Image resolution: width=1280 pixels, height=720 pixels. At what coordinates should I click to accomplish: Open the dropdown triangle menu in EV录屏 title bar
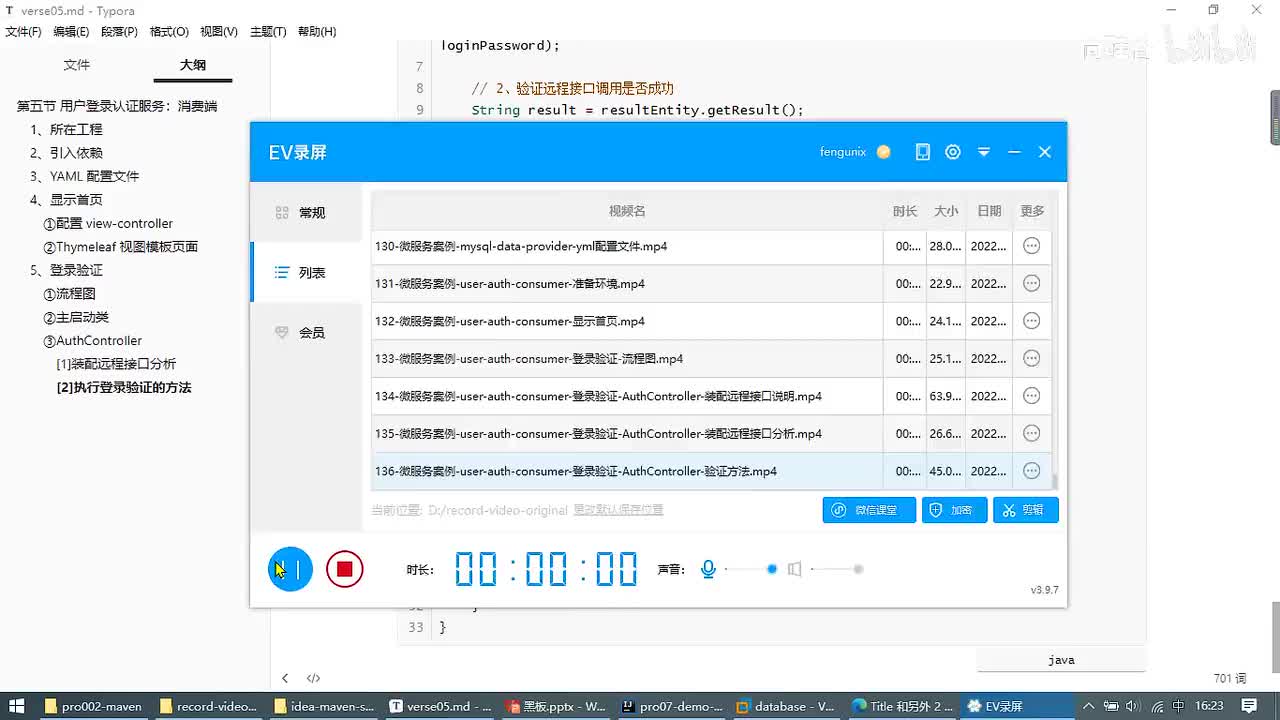coord(984,152)
